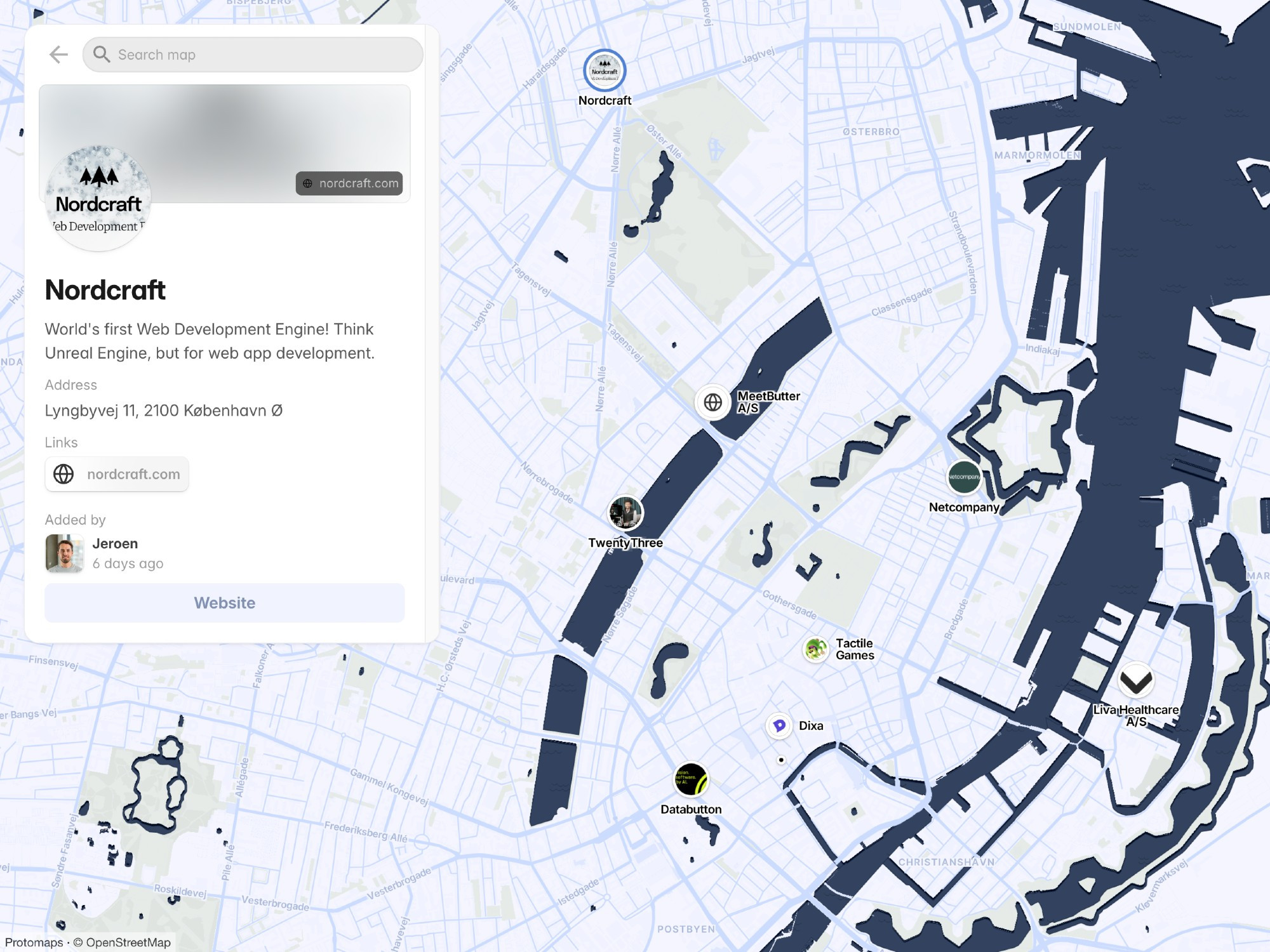Select the Databutton map marker

point(691,779)
